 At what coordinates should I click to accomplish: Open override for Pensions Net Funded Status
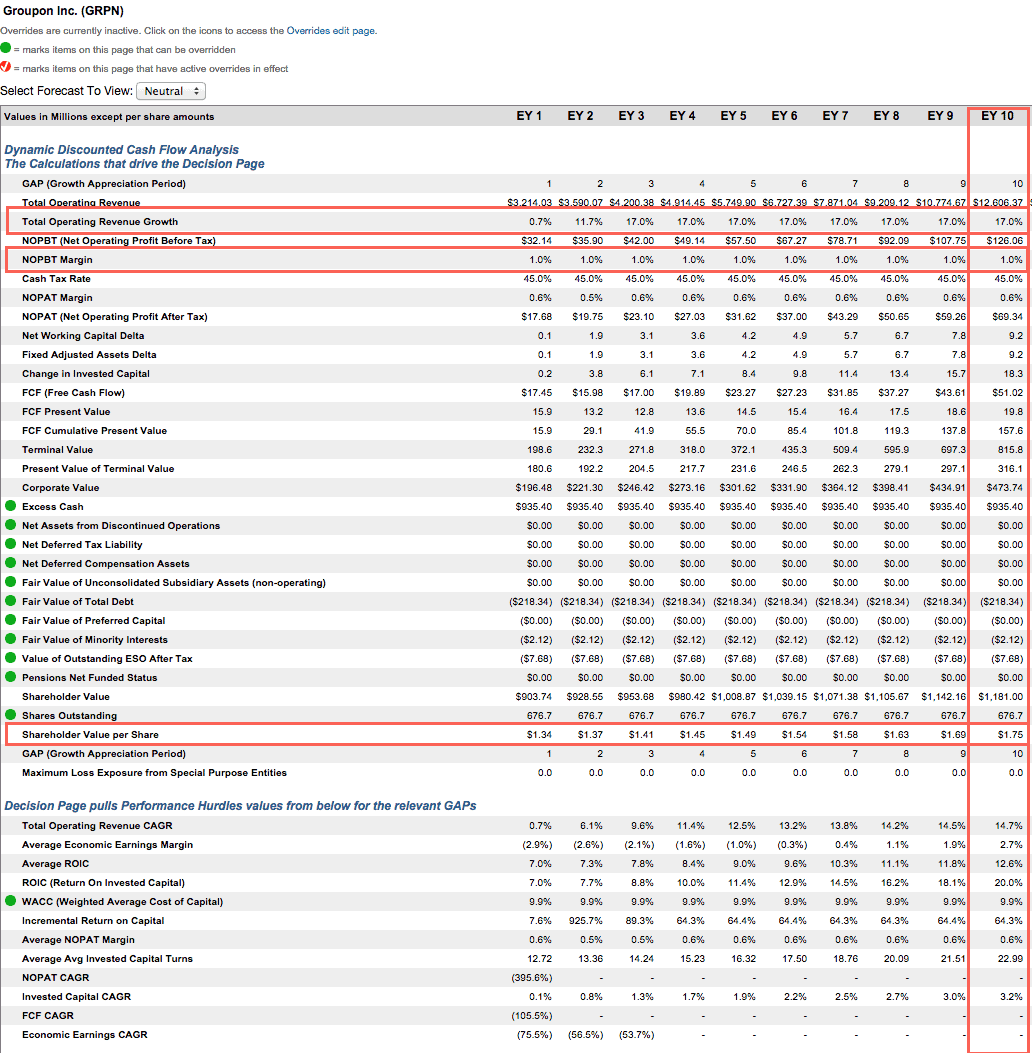point(11,677)
